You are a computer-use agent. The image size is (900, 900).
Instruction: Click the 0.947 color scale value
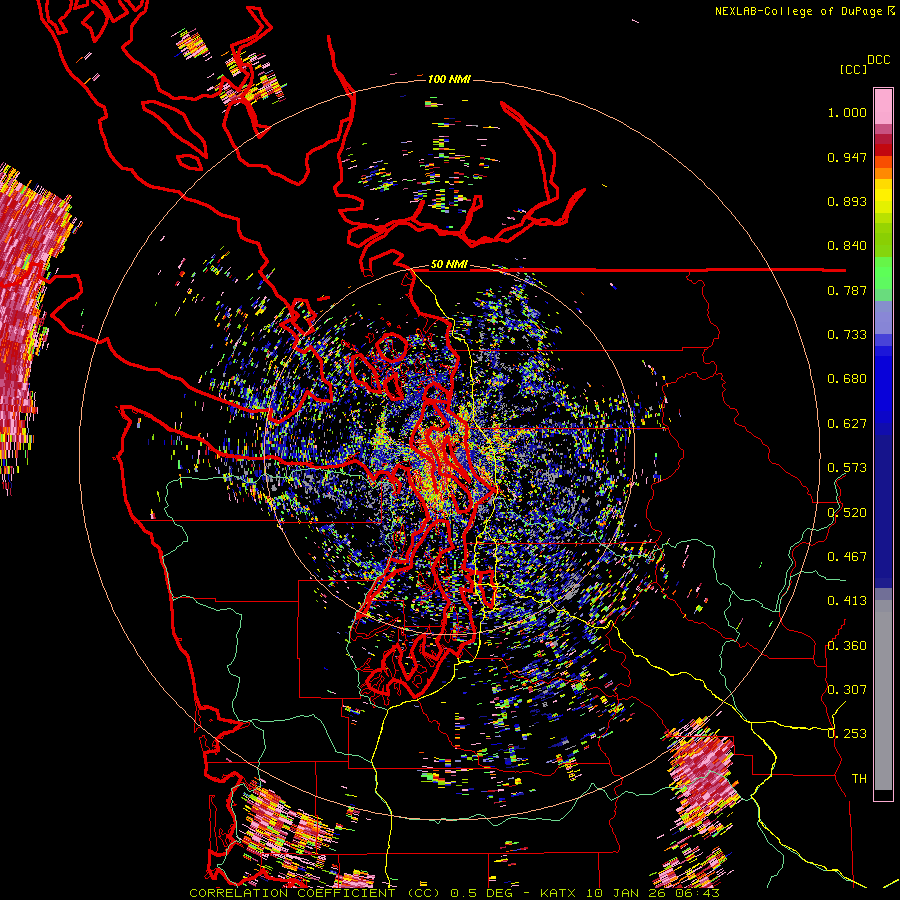coord(847,157)
